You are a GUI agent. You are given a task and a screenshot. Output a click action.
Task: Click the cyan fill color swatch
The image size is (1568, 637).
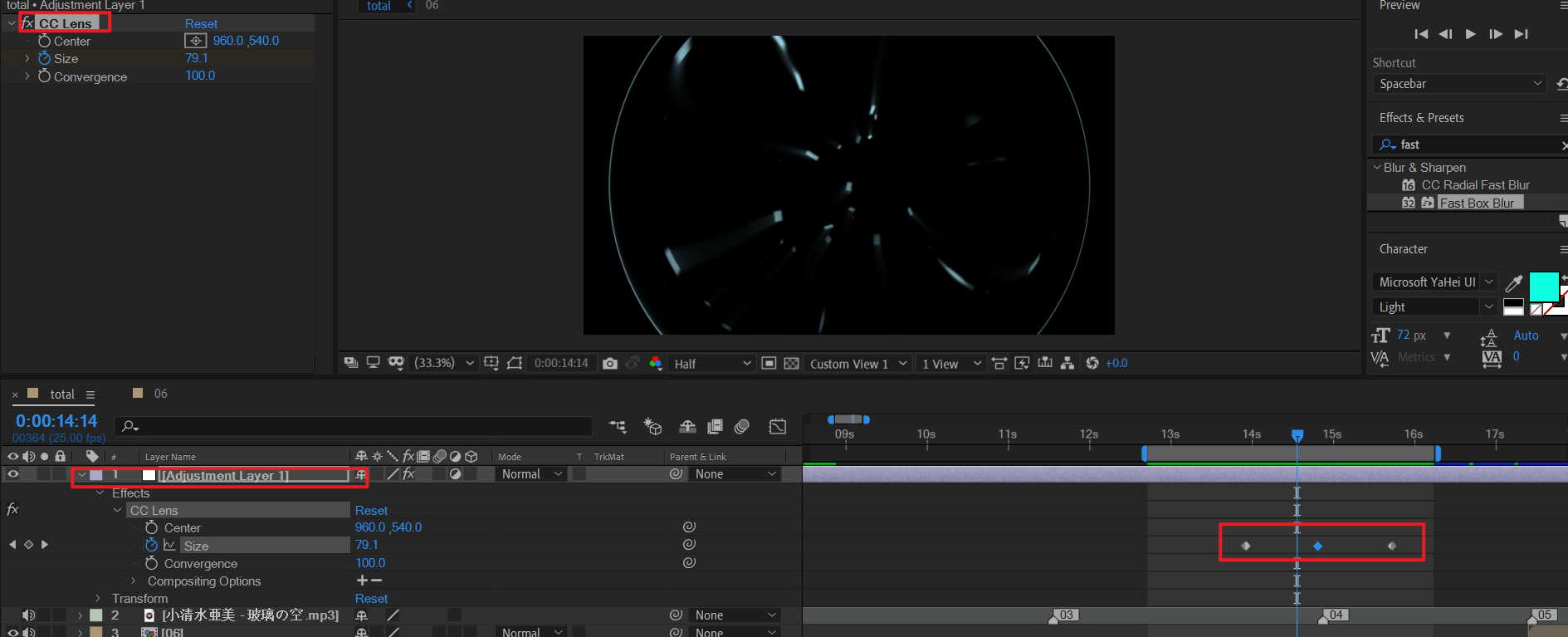point(1544,287)
